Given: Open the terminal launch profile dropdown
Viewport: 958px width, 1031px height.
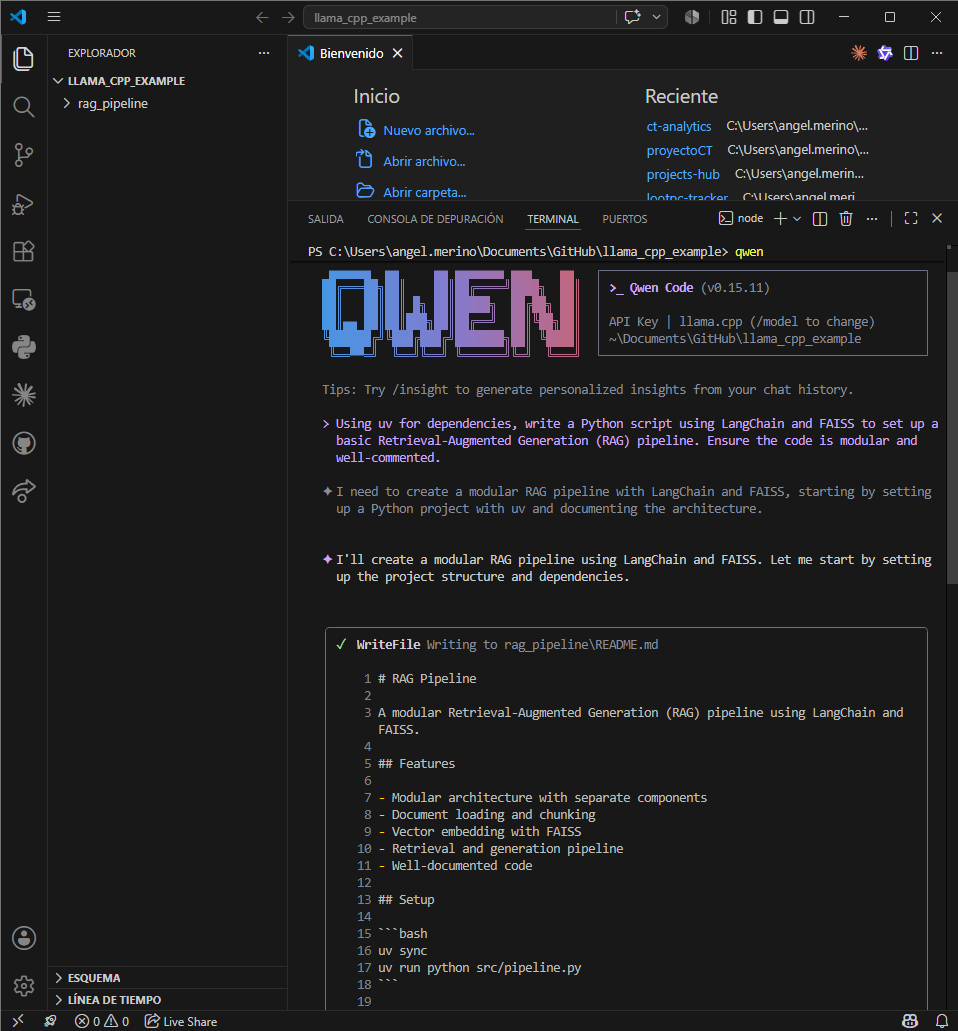Looking at the screenshot, I should [797, 219].
